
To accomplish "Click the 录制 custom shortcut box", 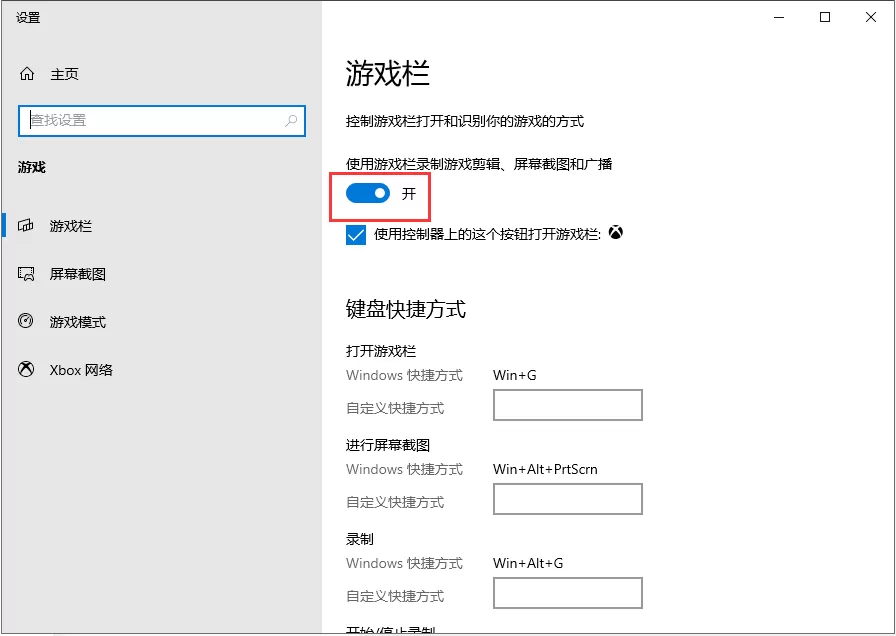I will 567,593.
